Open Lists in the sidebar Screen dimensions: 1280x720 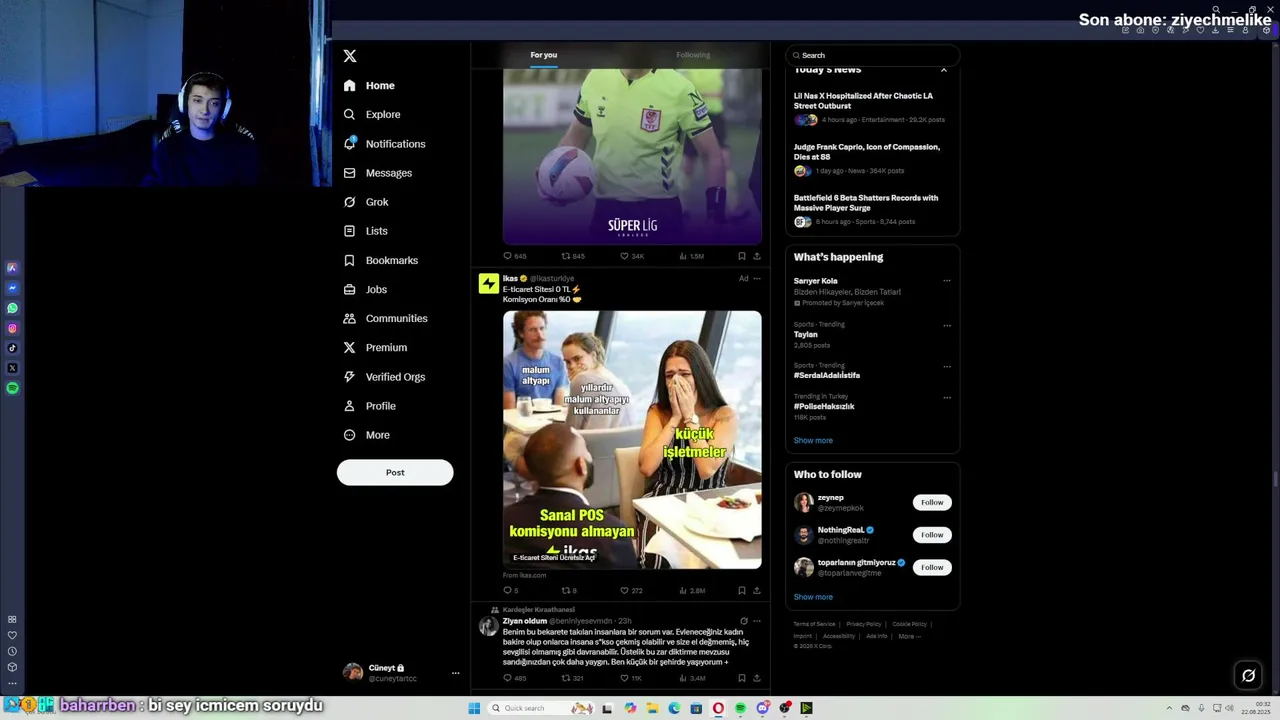click(365, 231)
